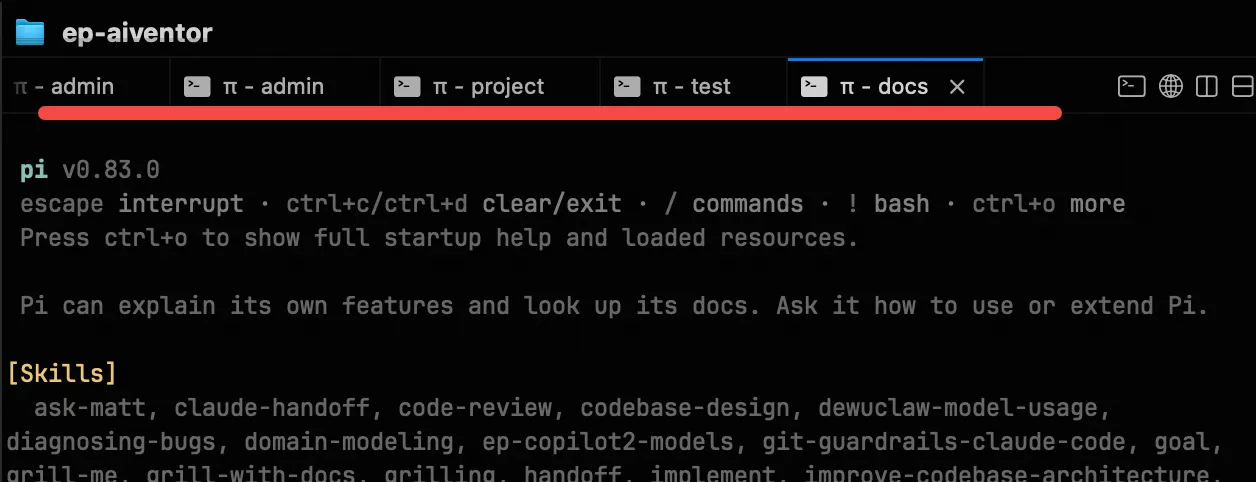
Task: Click the terminal icon on π - test tab
Action: click(x=627, y=87)
